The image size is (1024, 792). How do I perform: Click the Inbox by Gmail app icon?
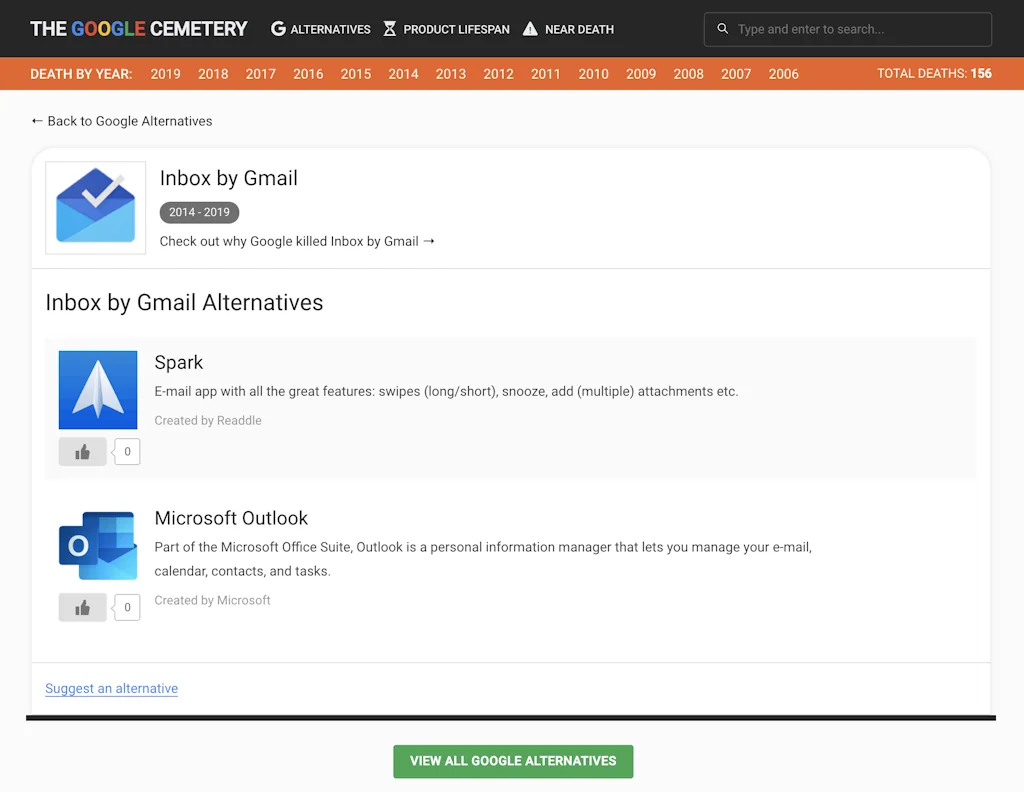point(95,207)
